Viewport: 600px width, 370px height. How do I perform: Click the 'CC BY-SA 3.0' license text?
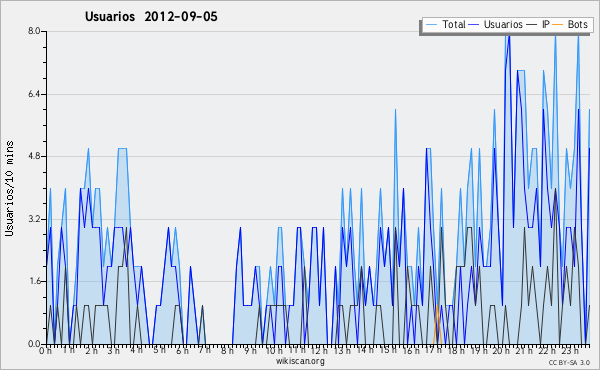point(569,362)
